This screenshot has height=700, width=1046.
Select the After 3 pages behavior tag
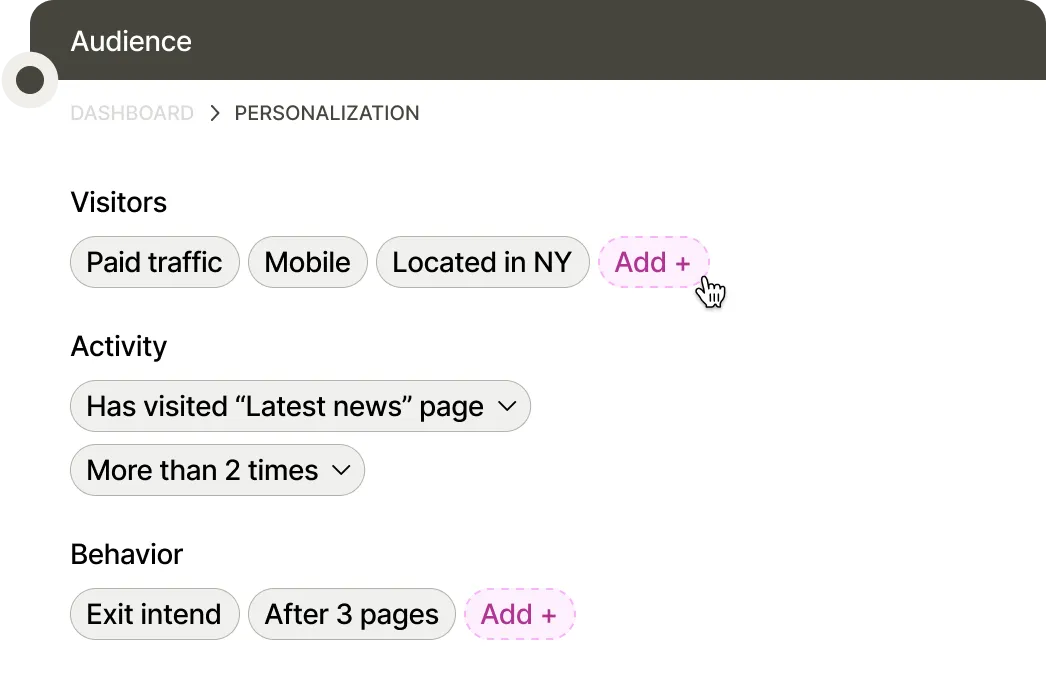pos(351,614)
